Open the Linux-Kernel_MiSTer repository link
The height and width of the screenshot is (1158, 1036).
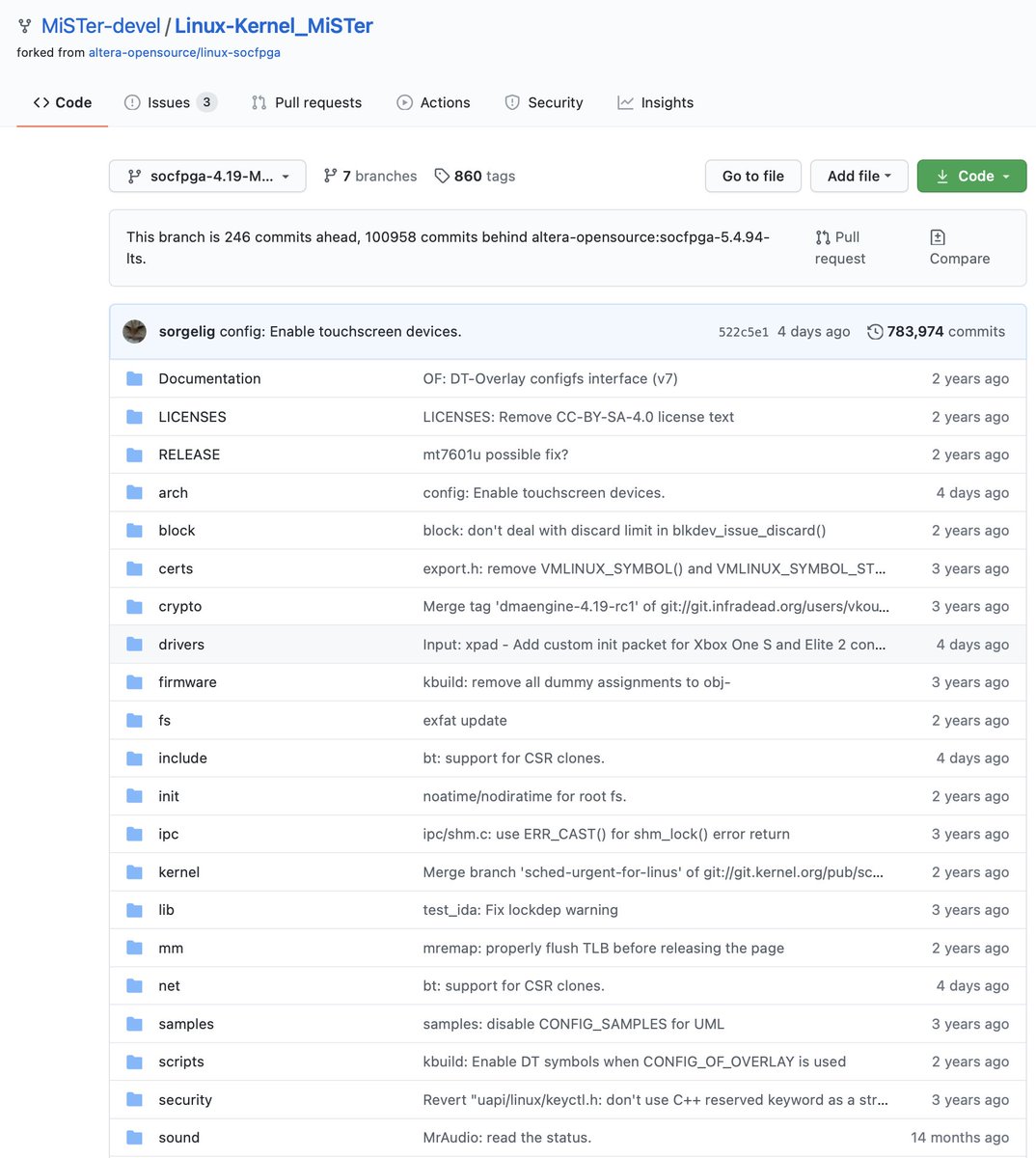point(274,26)
